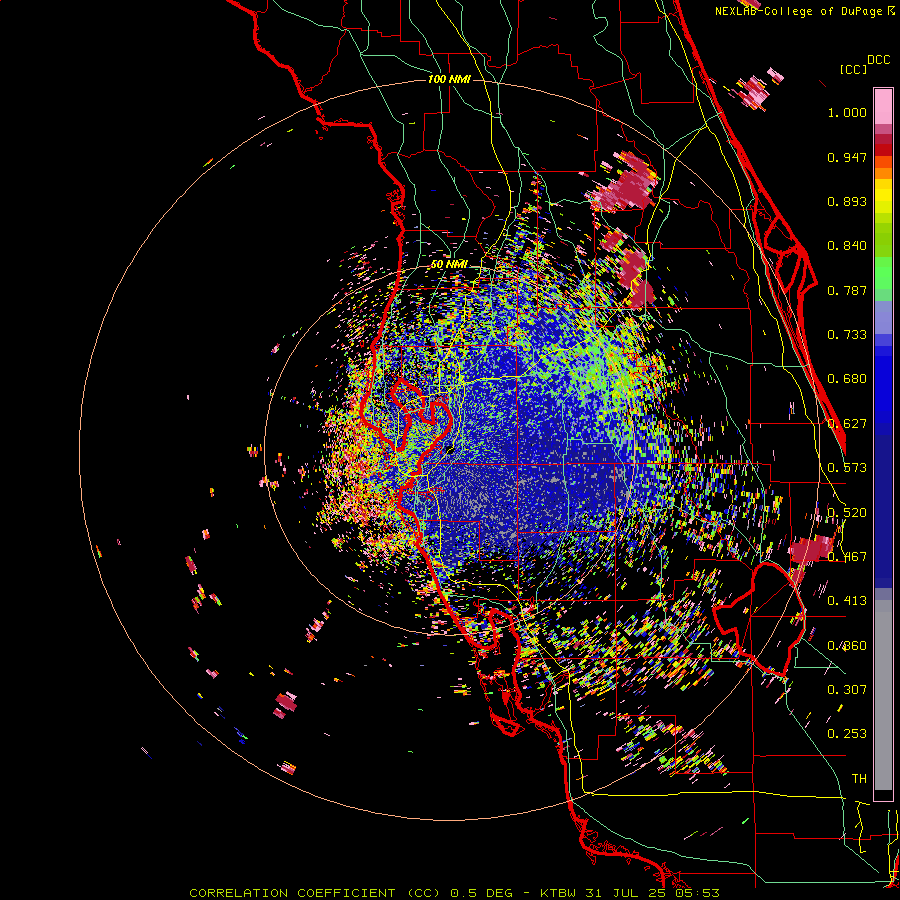This screenshot has width=900, height=900.
Task: Click the 0.893 scale value
Action: click(847, 201)
